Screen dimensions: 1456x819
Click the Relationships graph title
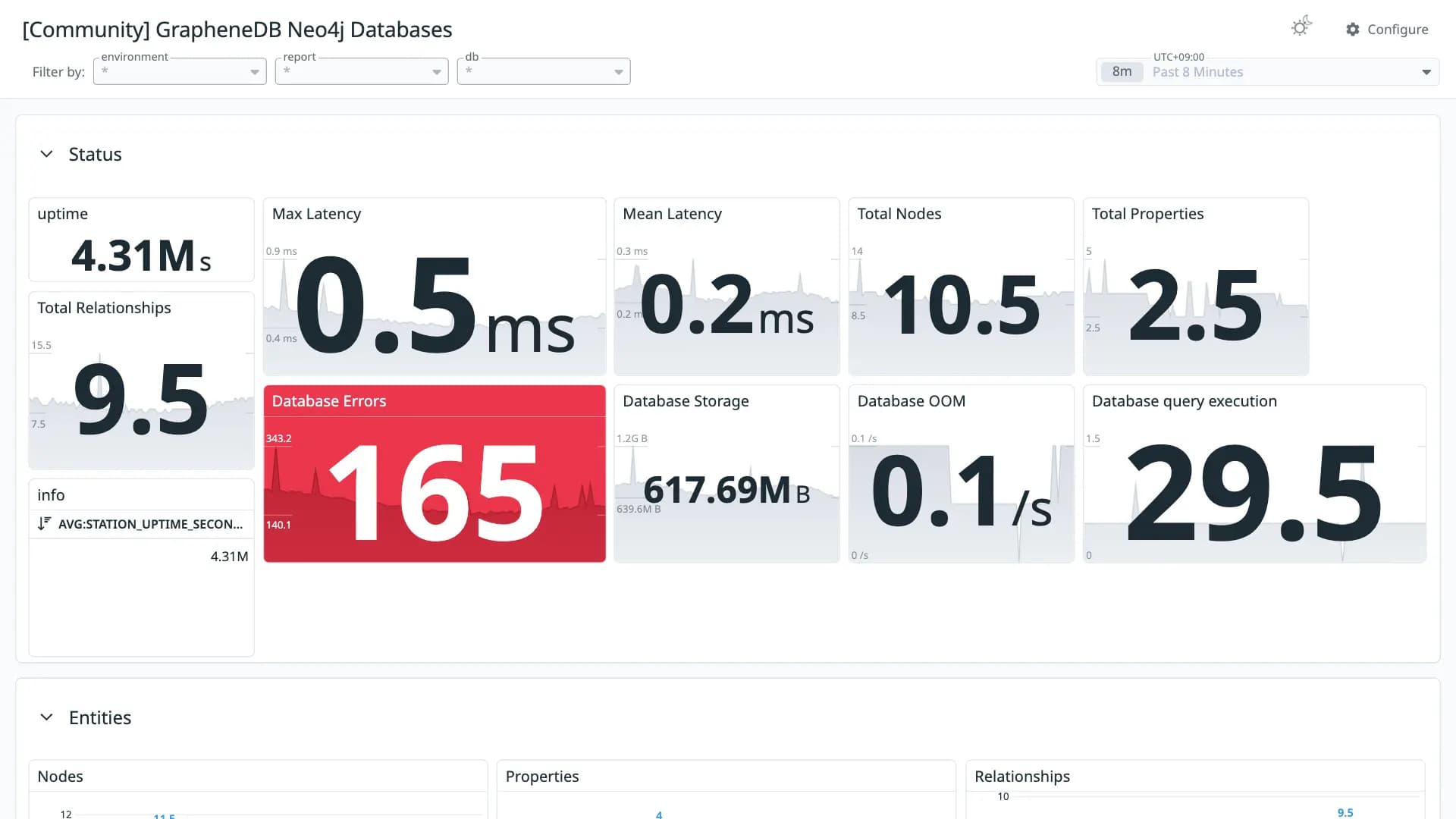click(1021, 777)
